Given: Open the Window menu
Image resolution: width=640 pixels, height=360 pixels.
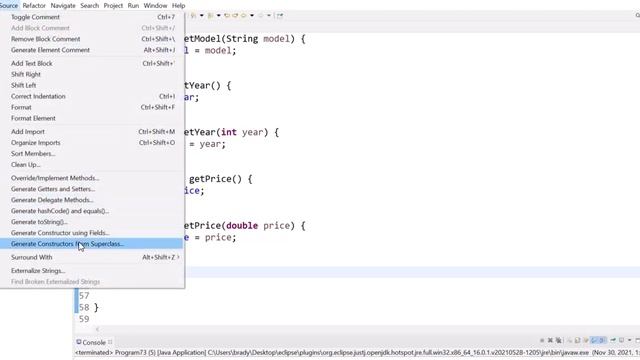Looking at the screenshot, I should coord(155,6).
